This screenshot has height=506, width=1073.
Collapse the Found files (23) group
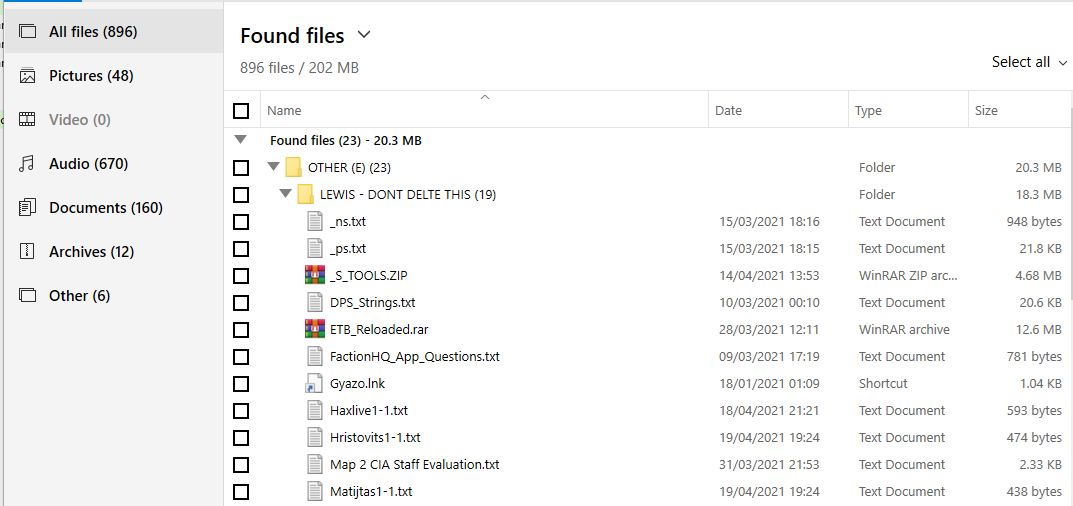tap(241, 140)
